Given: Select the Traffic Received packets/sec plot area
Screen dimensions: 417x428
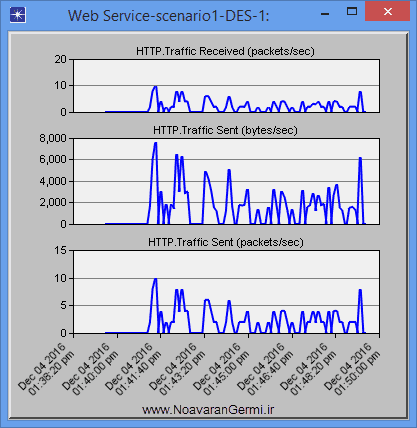Looking at the screenshot, I should coord(226,86).
